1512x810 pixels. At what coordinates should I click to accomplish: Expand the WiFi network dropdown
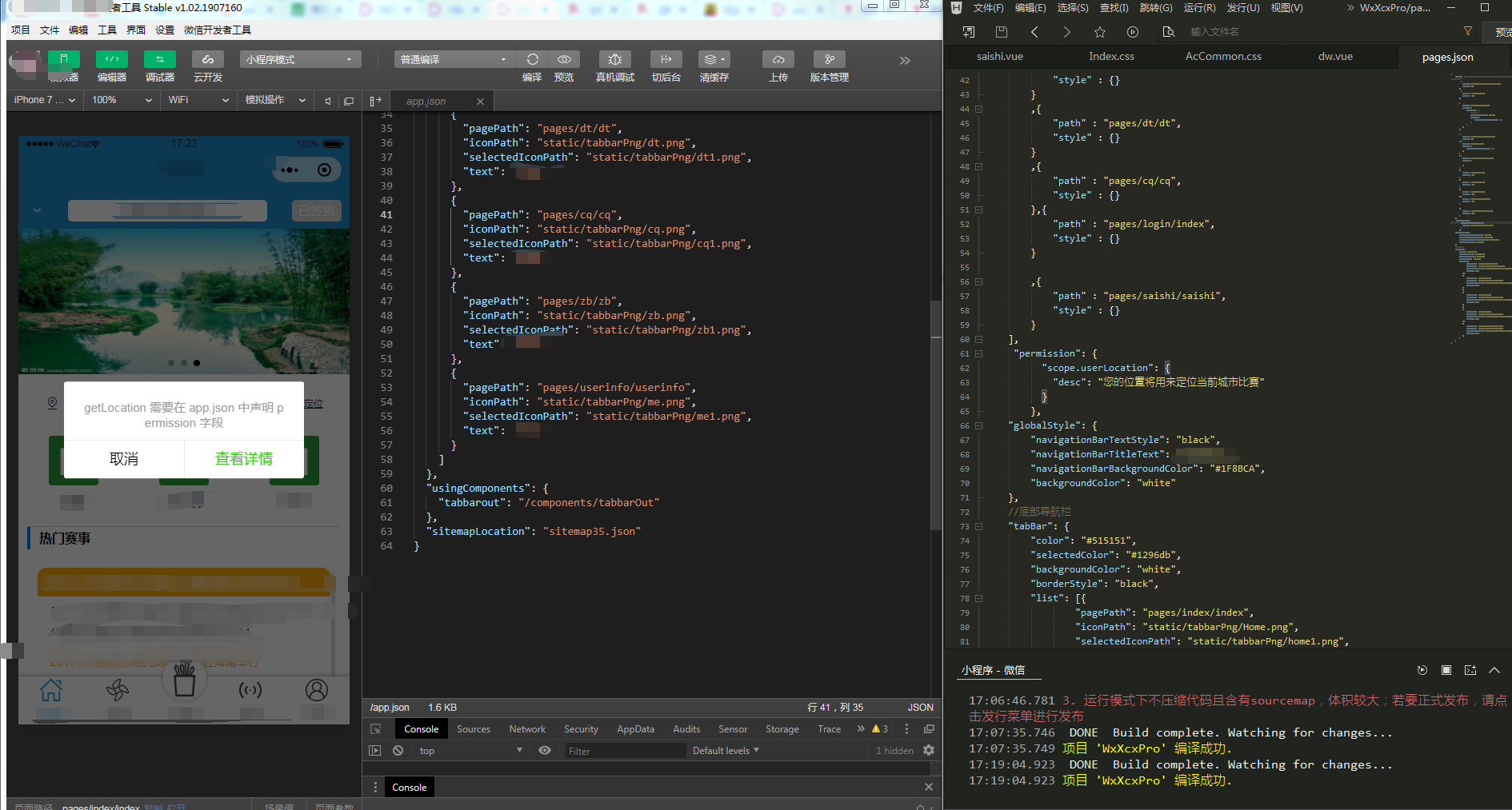198,100
